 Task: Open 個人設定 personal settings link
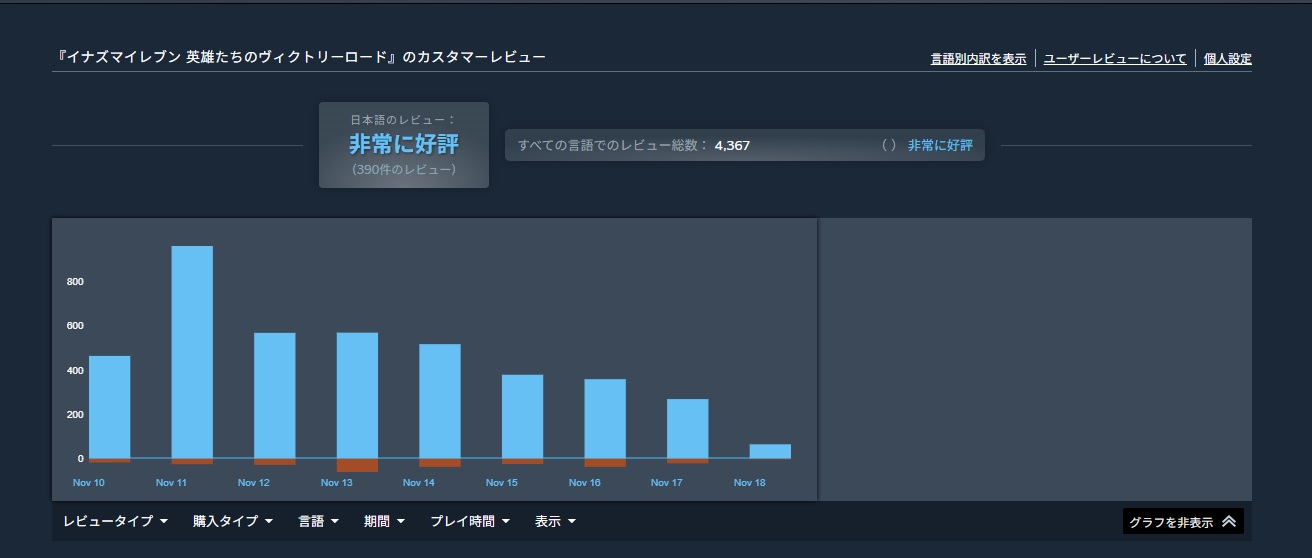click(x=1227, y=59)
